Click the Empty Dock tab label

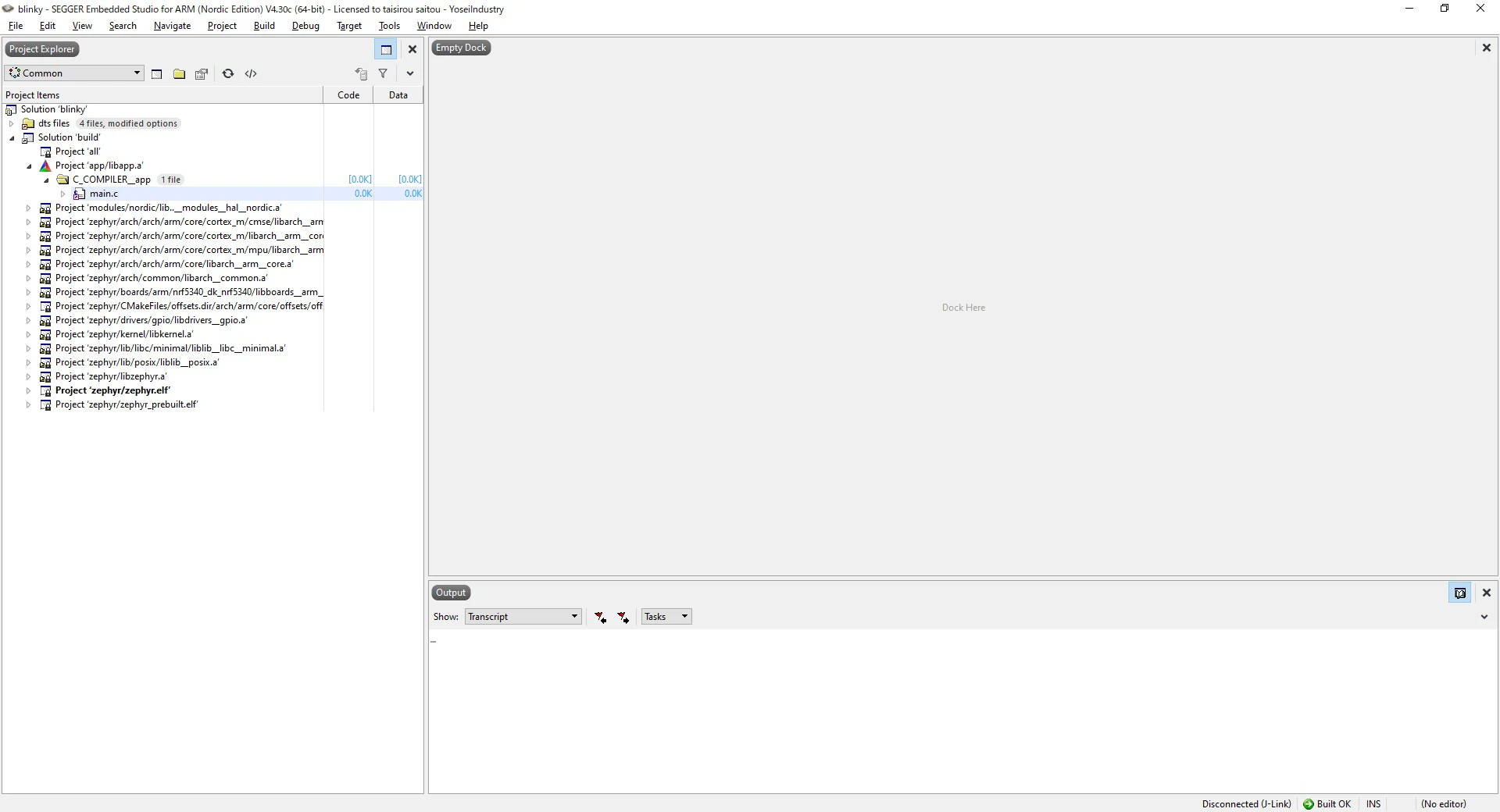tap(461, 48)
